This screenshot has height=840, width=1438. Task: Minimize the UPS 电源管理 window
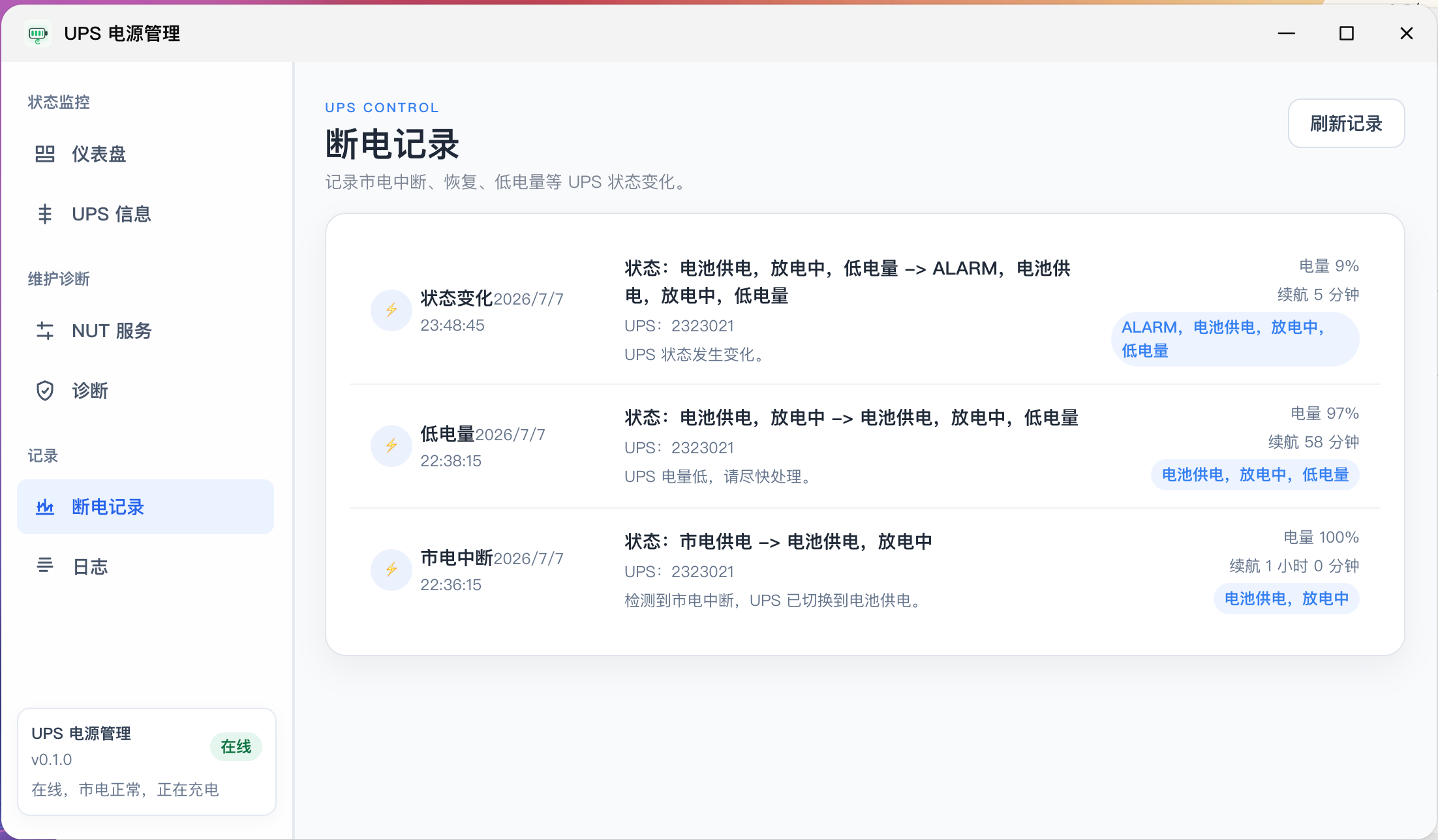(1286, 33)
